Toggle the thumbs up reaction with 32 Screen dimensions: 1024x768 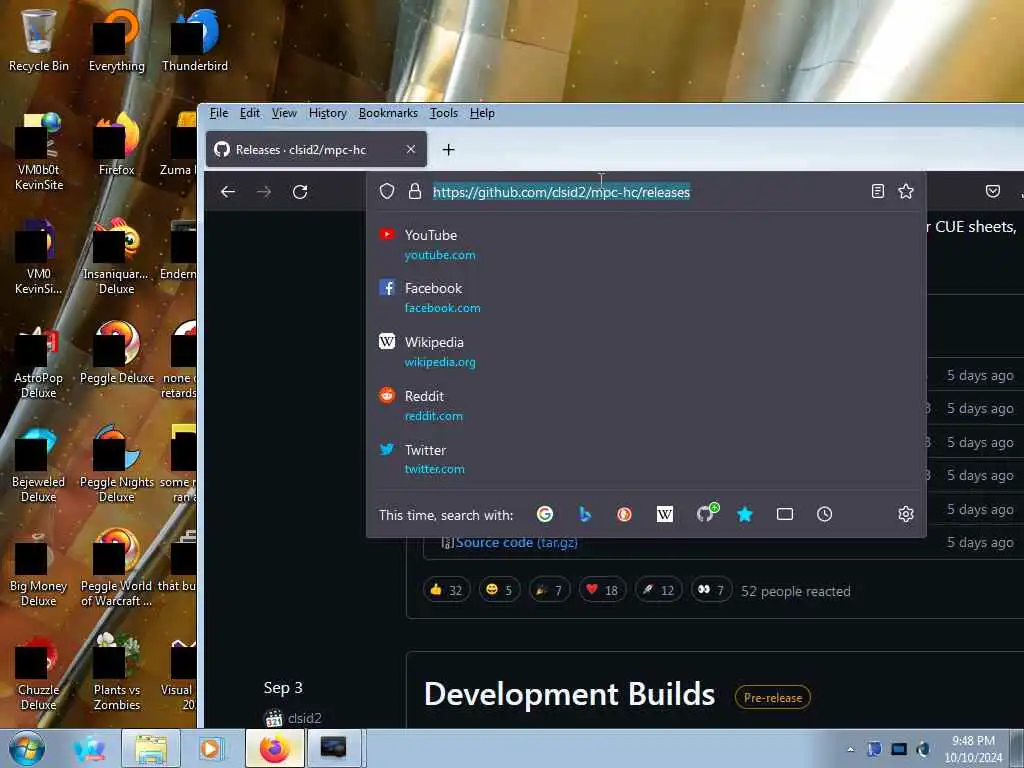point(446,590)
